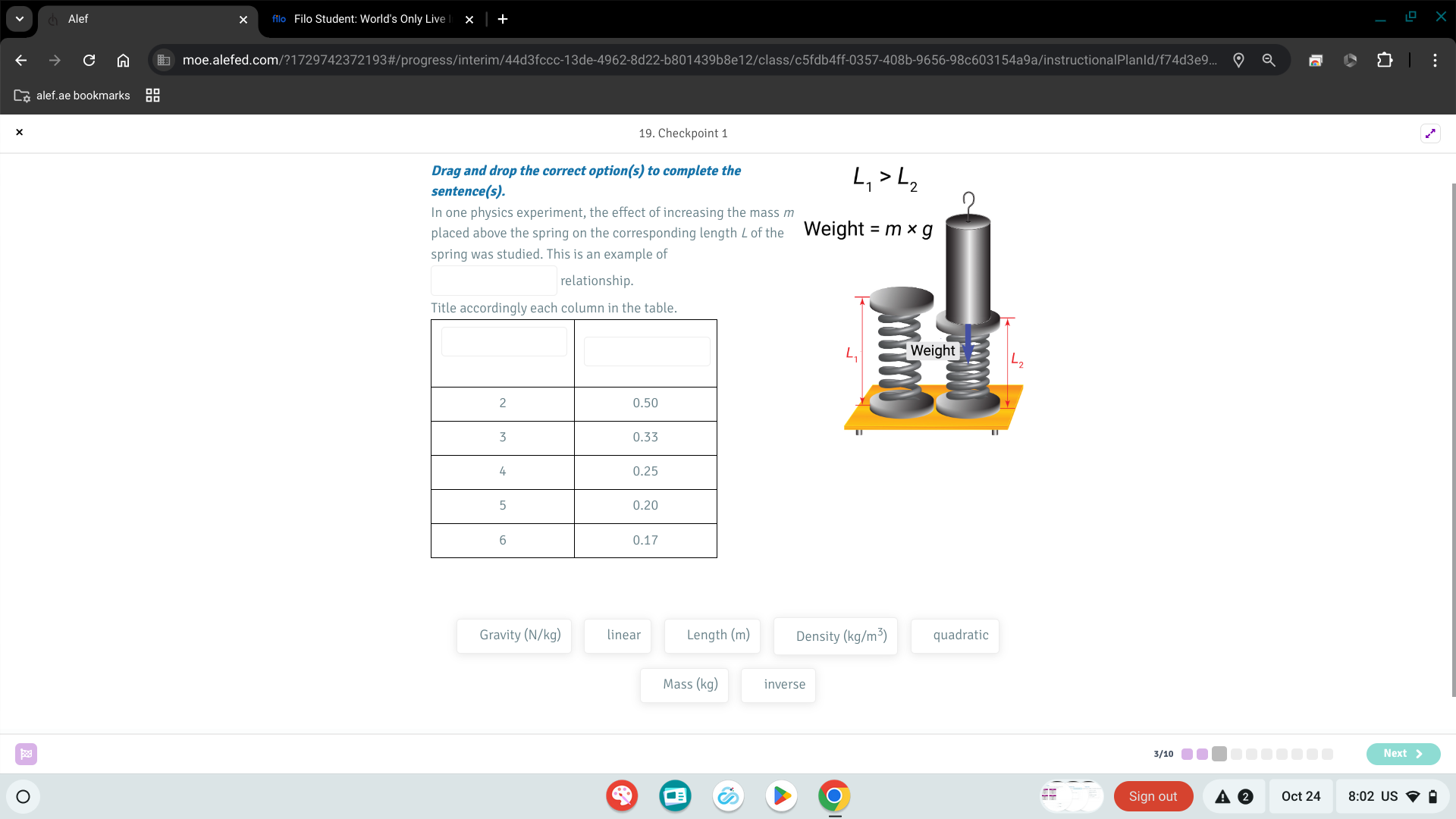
Task: Select the Alef tab
Action: 144,19
